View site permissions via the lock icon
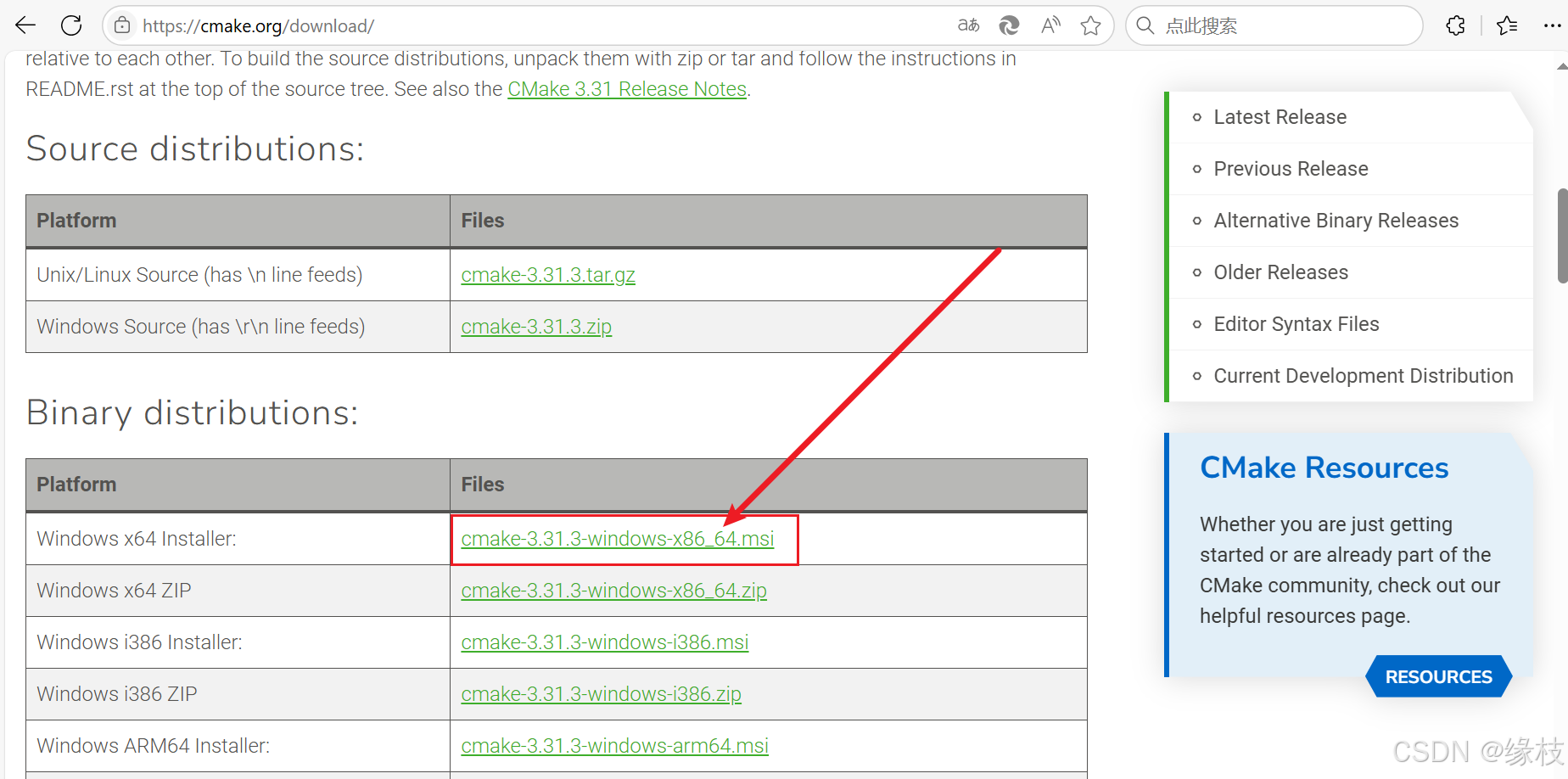 pos(121,25)
